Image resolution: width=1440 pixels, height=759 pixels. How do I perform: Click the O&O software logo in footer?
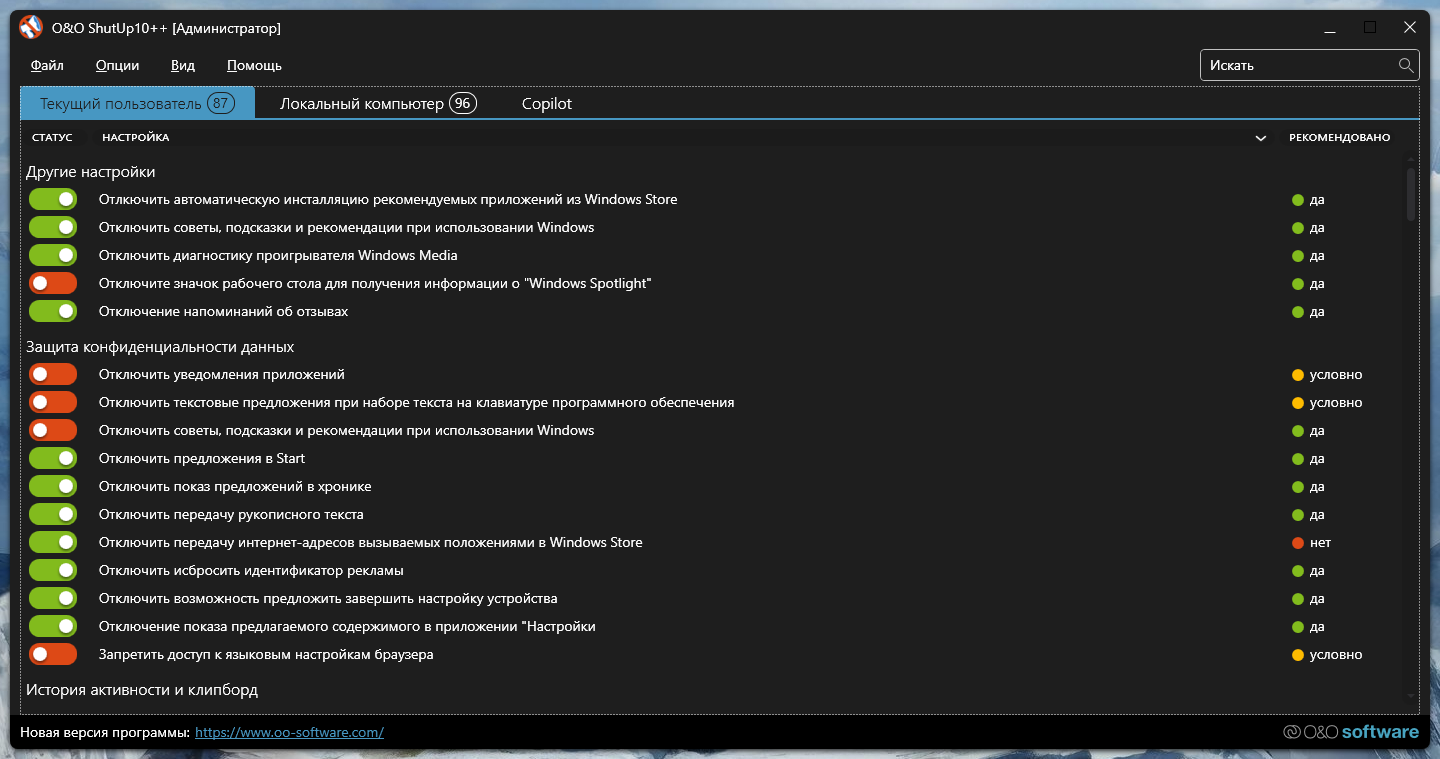(x=1351, y=732)
